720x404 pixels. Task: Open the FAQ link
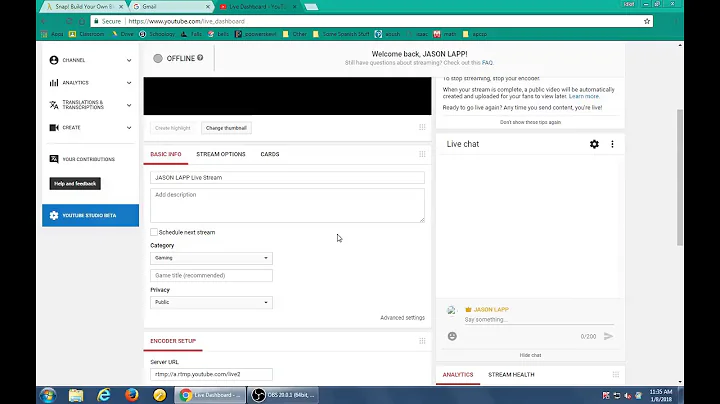(x=487, y=63)
